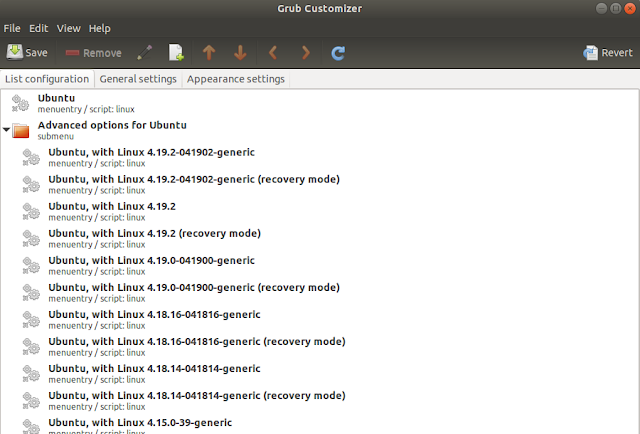The width and height of the screenshot is (640, 434).
Task: Click gear icon of 4.18.16-041816-generic (recovery mode)
Action: pos(31,347)
